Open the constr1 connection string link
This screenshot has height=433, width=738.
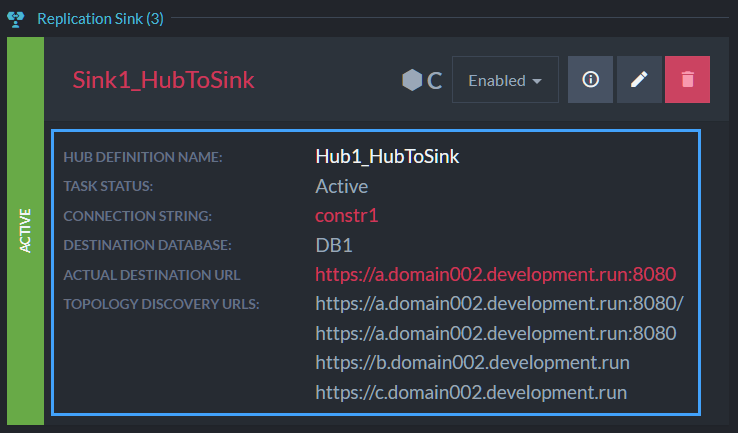(347, 216)
